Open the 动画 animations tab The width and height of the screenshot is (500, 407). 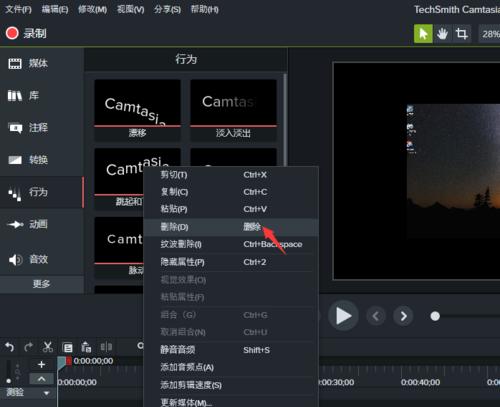(x=41, y=224)
